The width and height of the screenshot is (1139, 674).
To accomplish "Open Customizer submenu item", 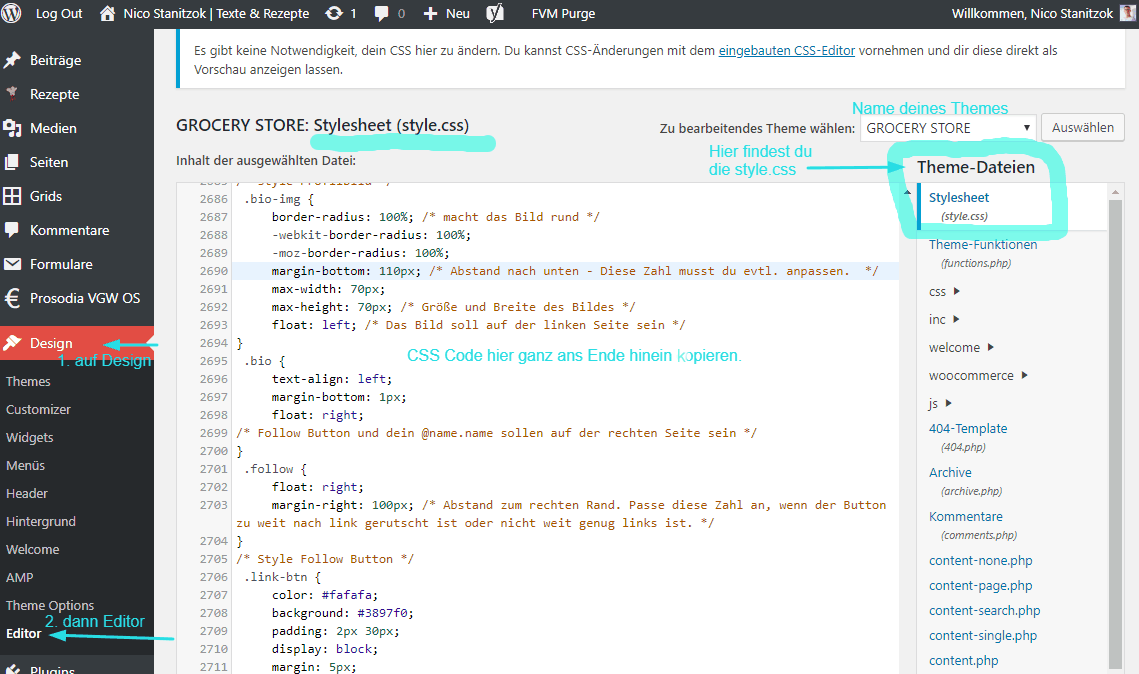I will [38, 409].
